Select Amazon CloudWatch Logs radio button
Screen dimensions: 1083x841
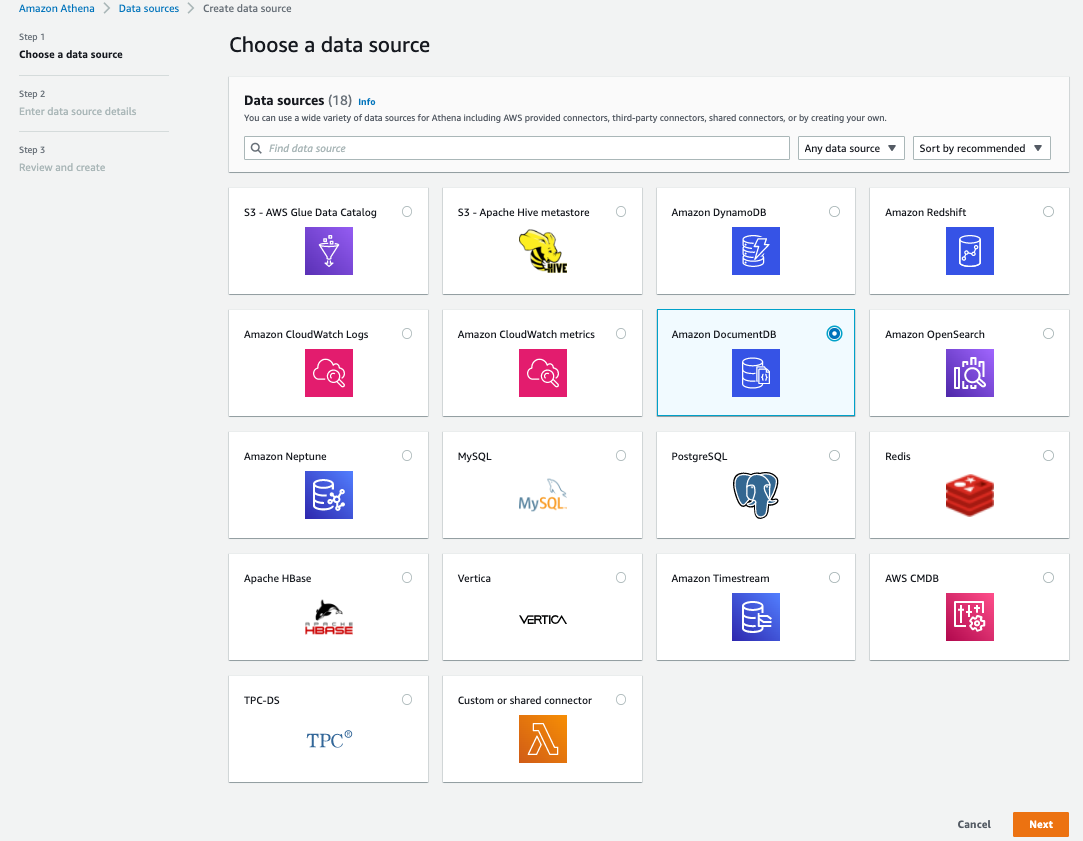tap(407, 334)
